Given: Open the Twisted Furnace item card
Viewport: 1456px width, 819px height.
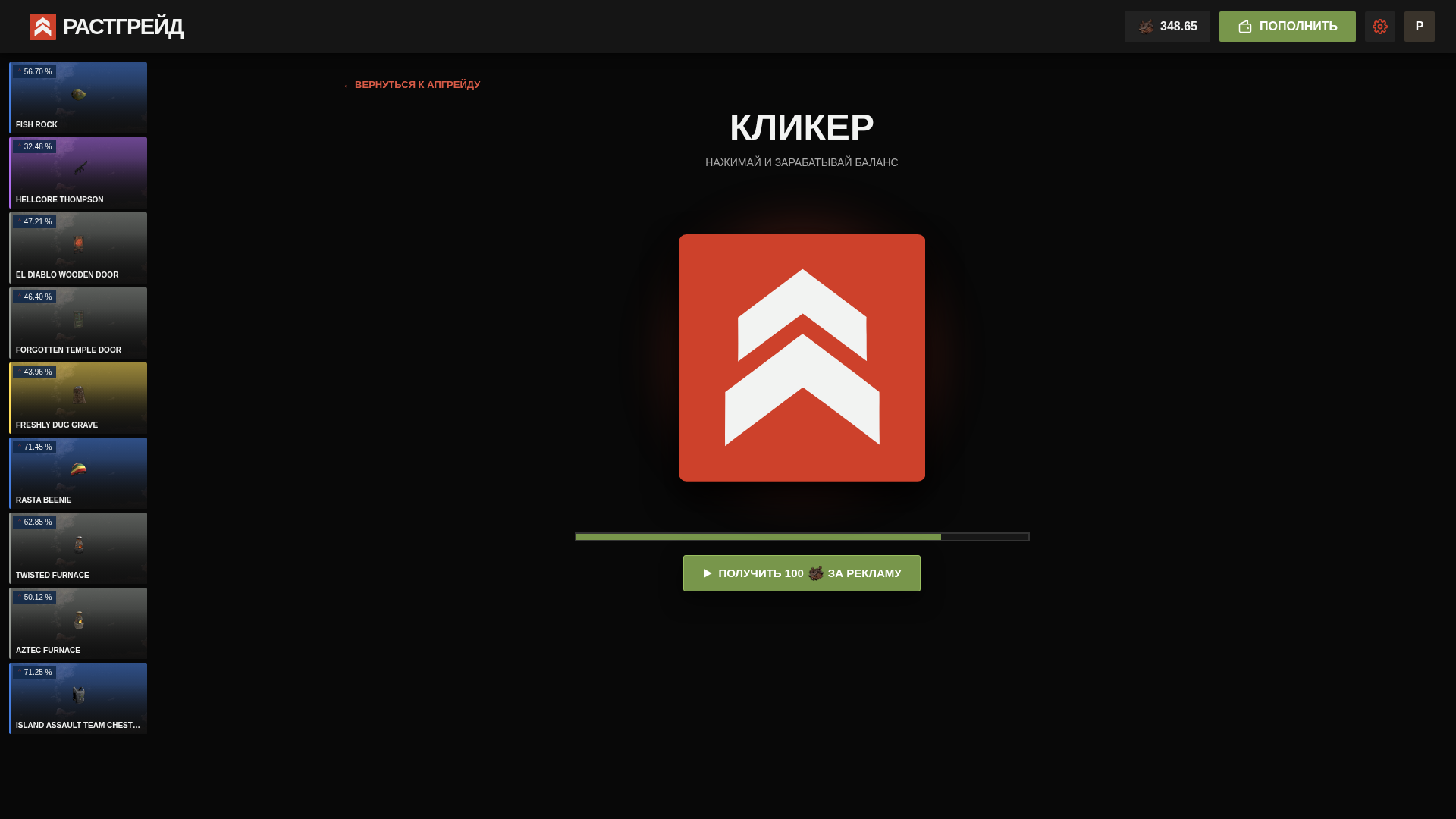Looking at the screenshot, I should point(78,548).
